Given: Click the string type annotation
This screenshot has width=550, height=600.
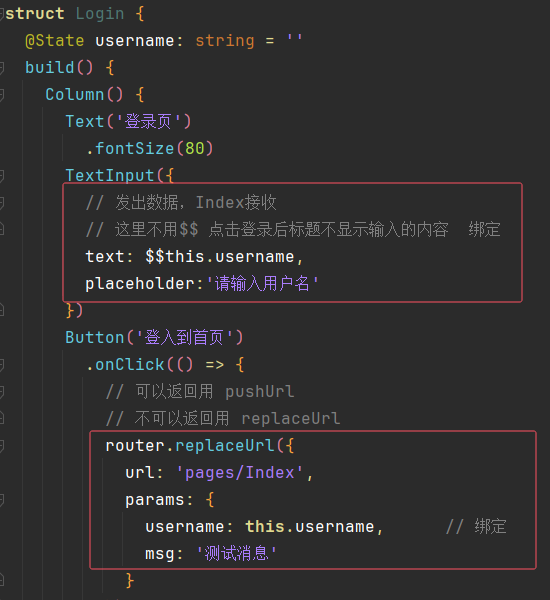Looking at the screenshot, I should tap(225, 41).
